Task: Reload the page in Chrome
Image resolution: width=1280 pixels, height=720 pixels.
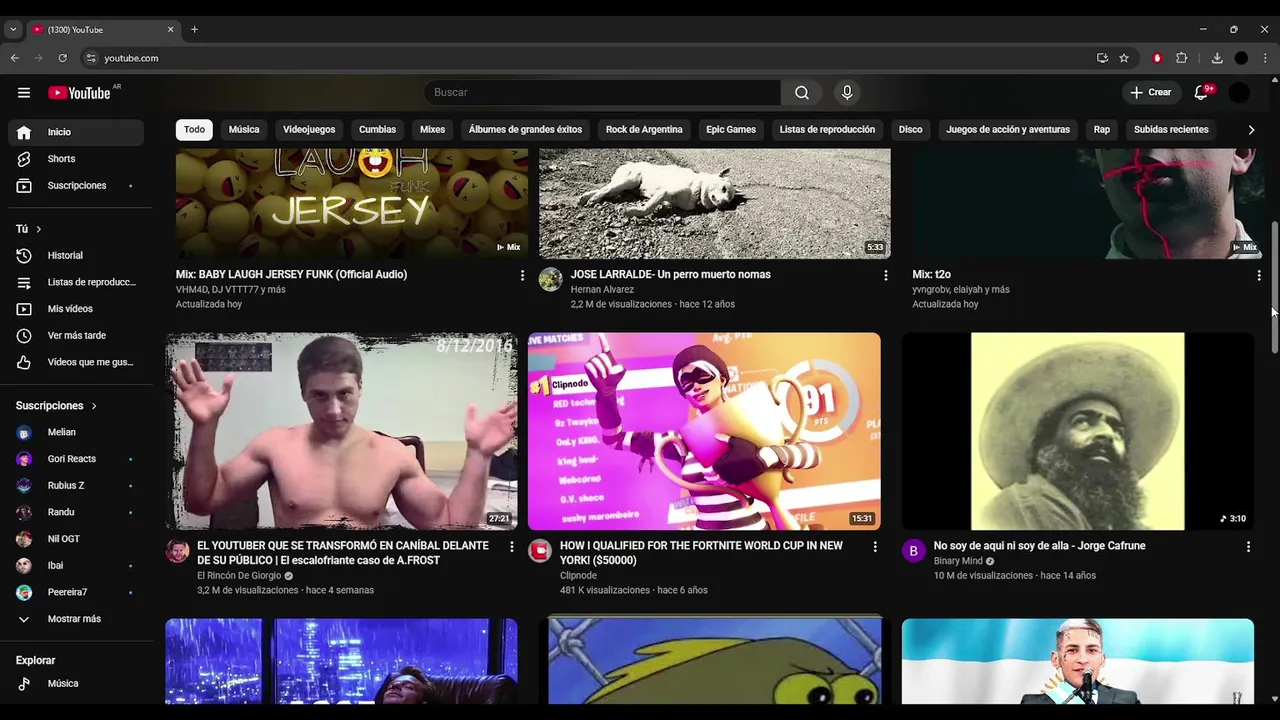Action: [62, 58]
